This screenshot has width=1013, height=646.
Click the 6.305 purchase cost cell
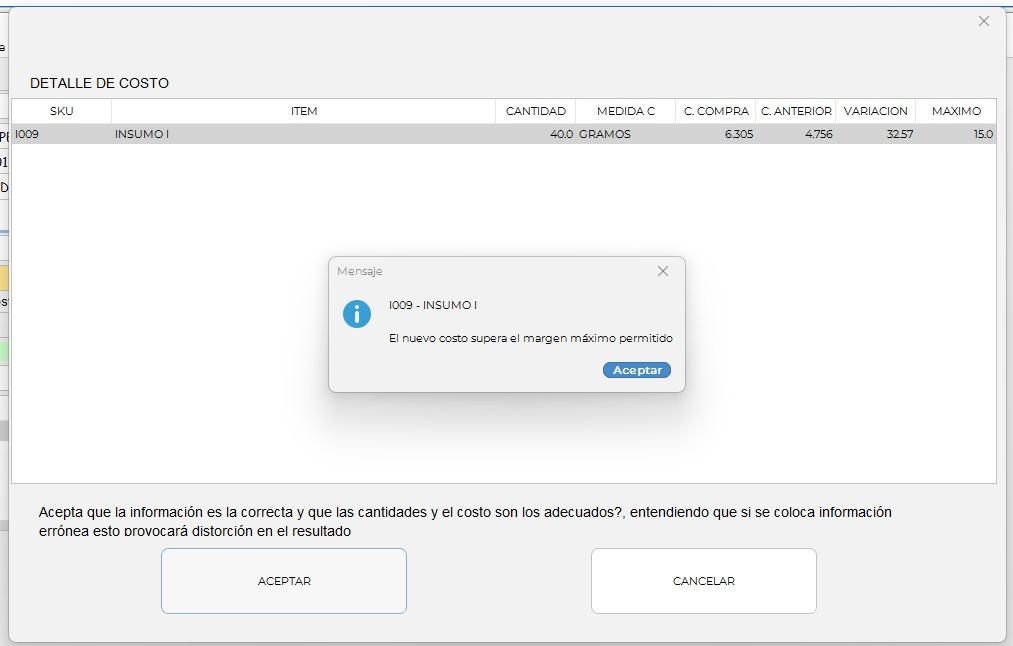(x=716, y=134)
